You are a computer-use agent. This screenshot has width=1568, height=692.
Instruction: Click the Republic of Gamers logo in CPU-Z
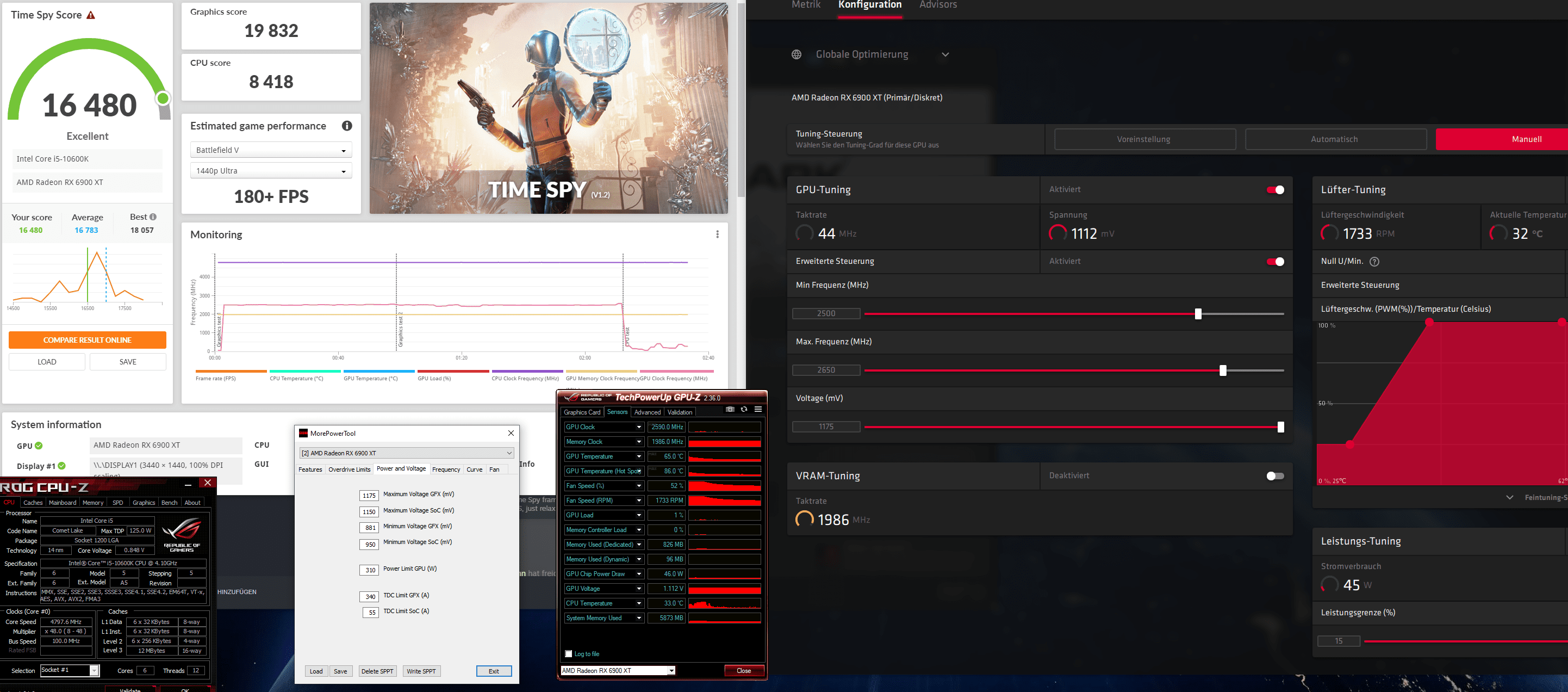point(182,535)
